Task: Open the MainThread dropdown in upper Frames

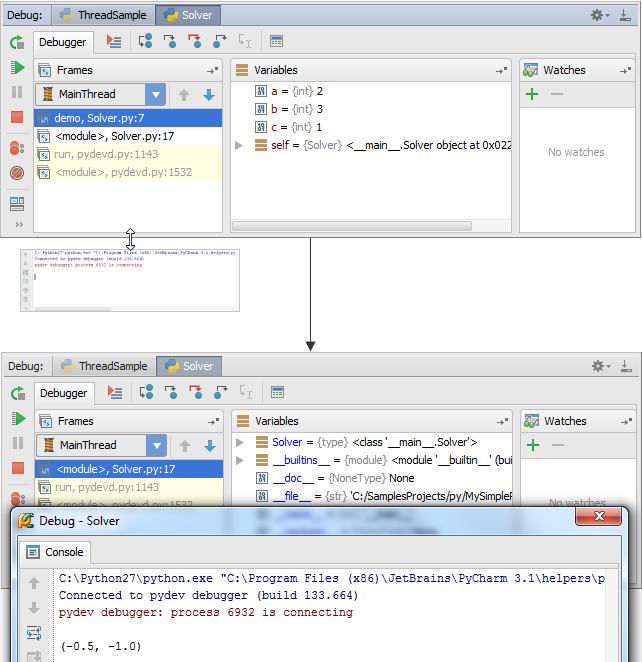Action: 156,94
